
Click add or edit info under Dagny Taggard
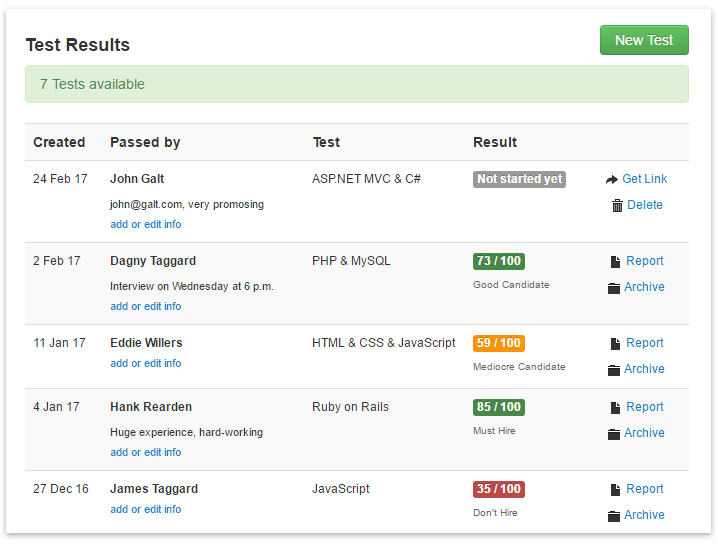[x=146, y=307]
